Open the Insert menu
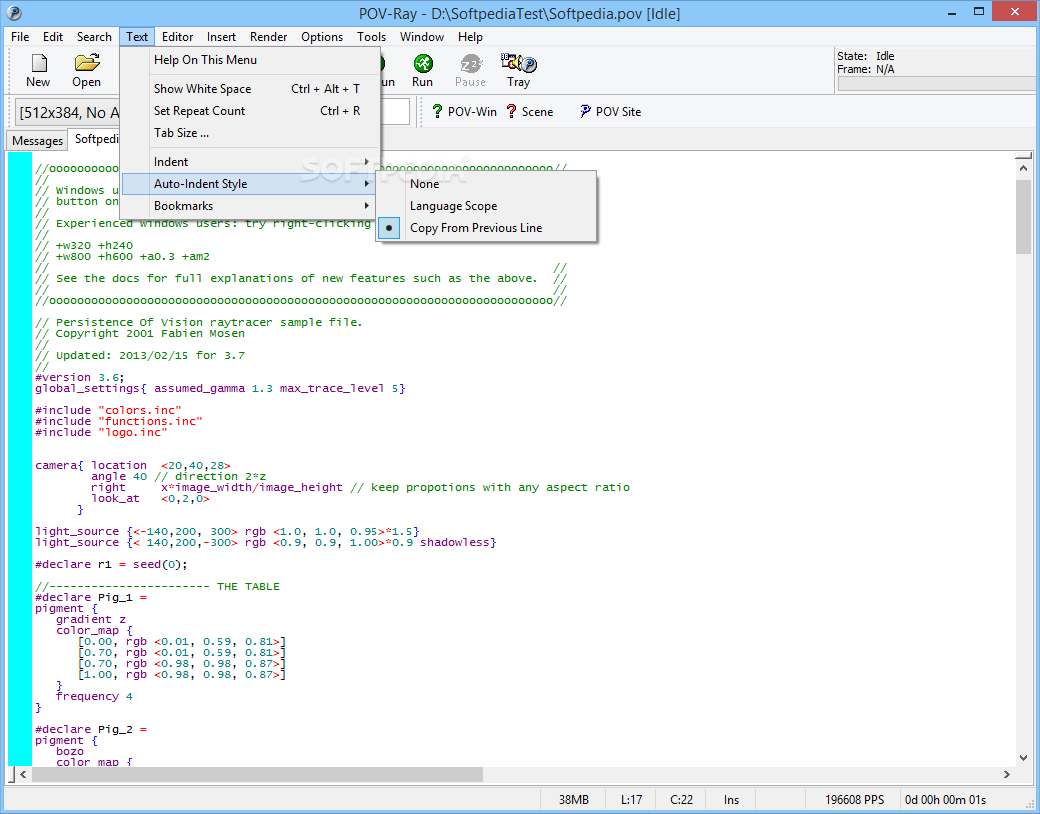Viewport: 1040px width, 814px height. [221, 36]
